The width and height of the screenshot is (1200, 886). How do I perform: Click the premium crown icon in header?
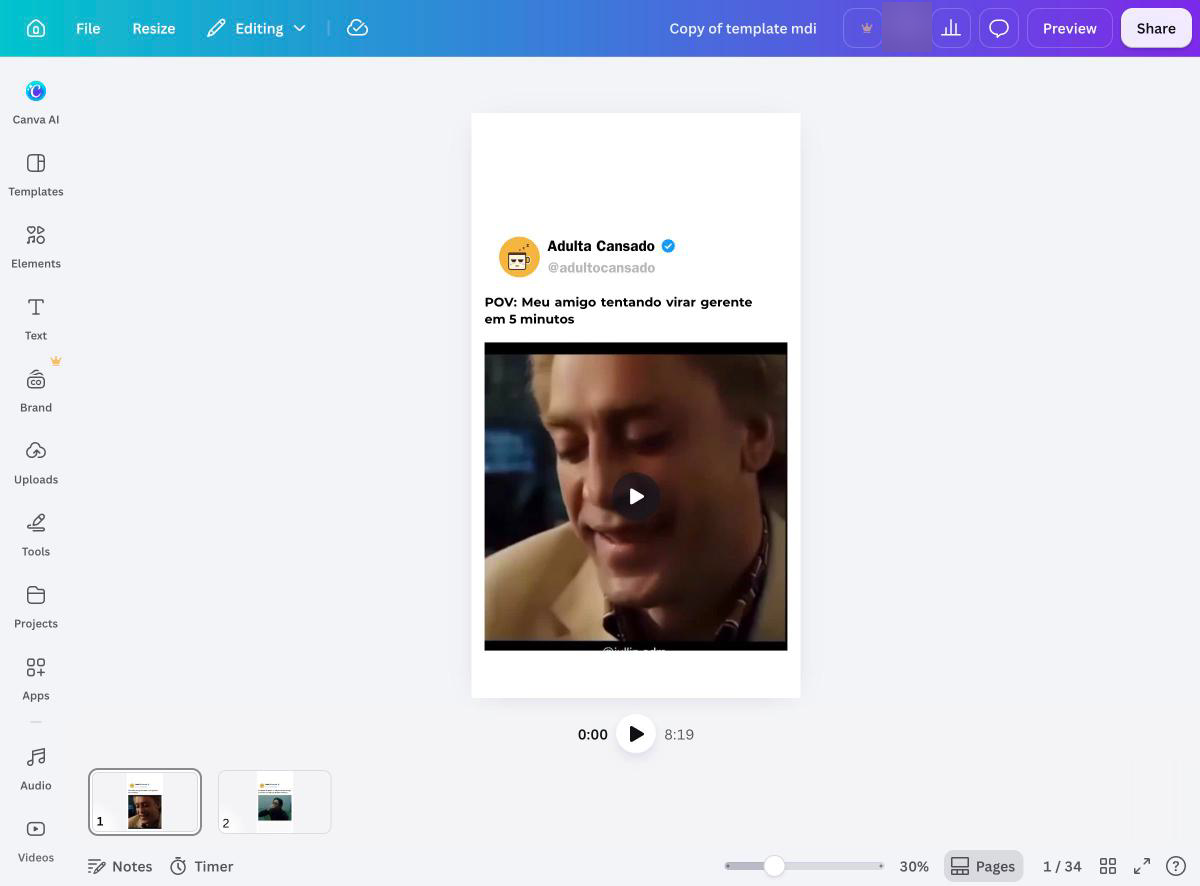[x=866, y=28]
